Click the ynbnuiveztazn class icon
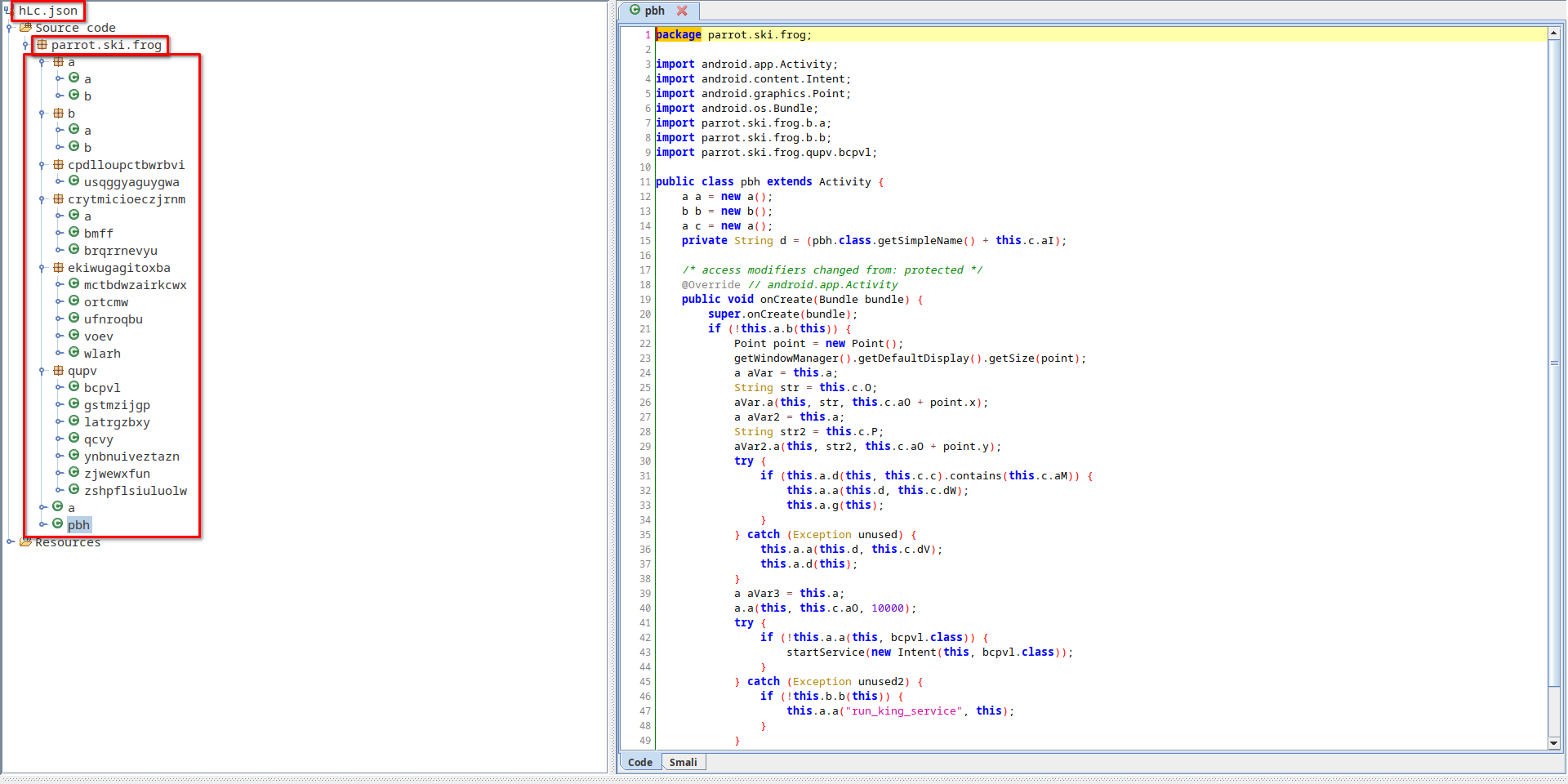 pyautogui.click(x=73, y=455)
